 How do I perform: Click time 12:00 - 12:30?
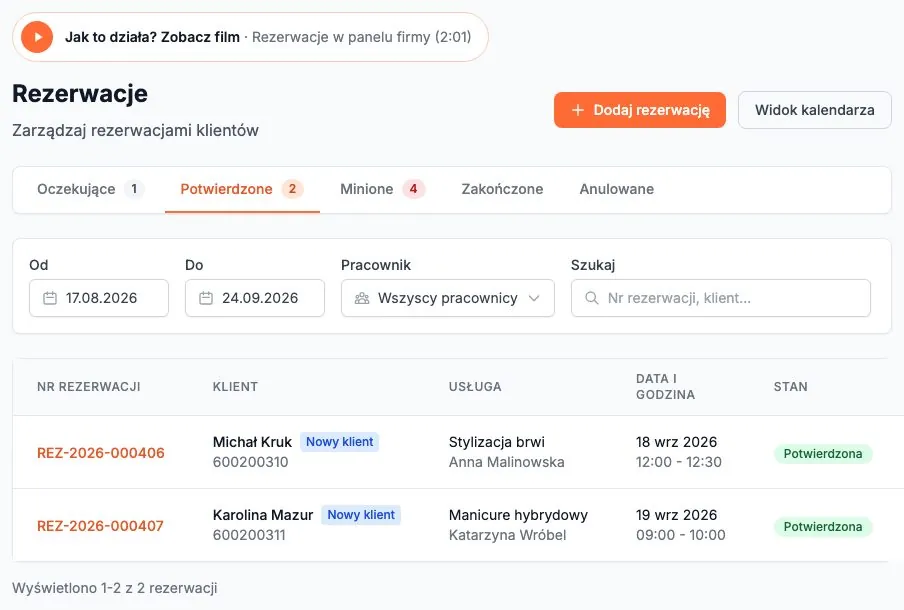pyautogui.click(x=679, y=462)
